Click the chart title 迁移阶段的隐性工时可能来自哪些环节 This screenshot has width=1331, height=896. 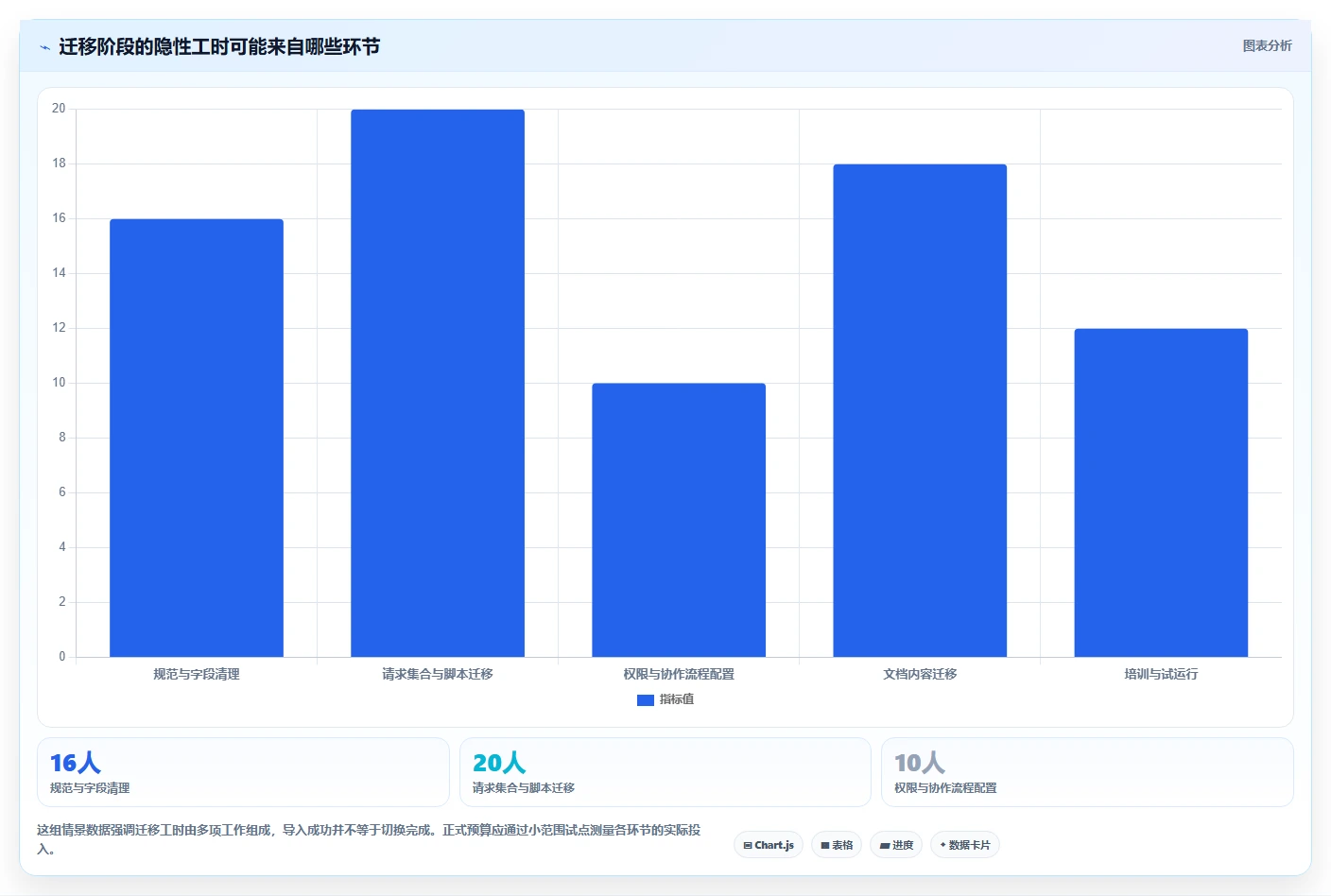[x=219, y=47]
